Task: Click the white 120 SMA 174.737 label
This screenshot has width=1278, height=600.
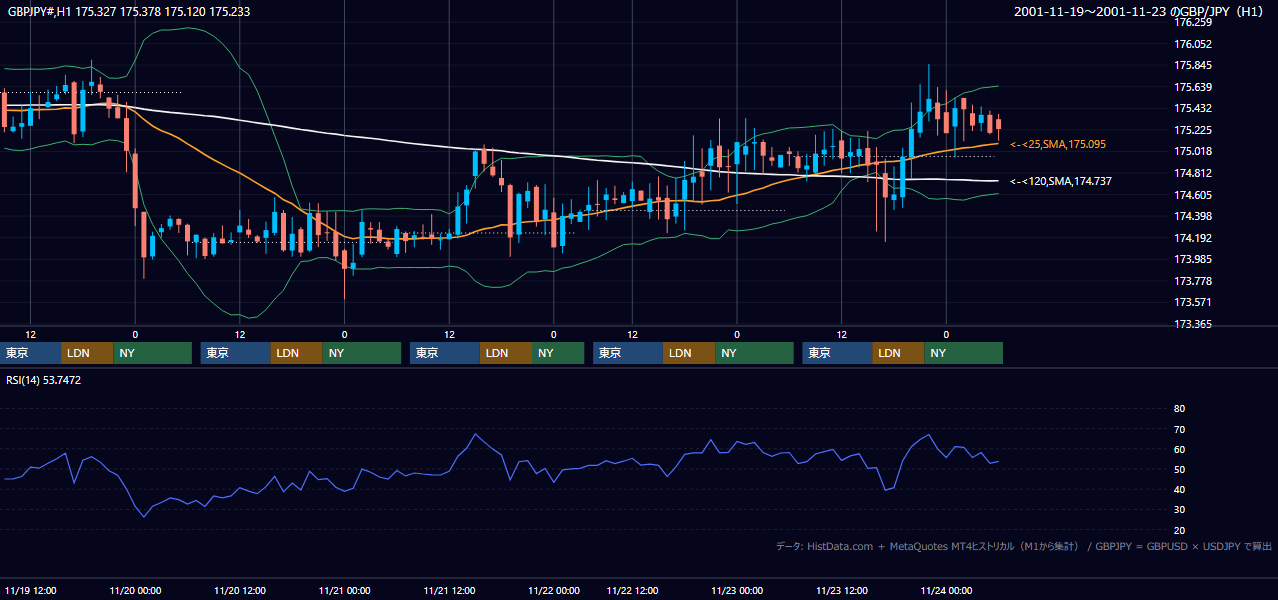Action: click(1061, 181)
